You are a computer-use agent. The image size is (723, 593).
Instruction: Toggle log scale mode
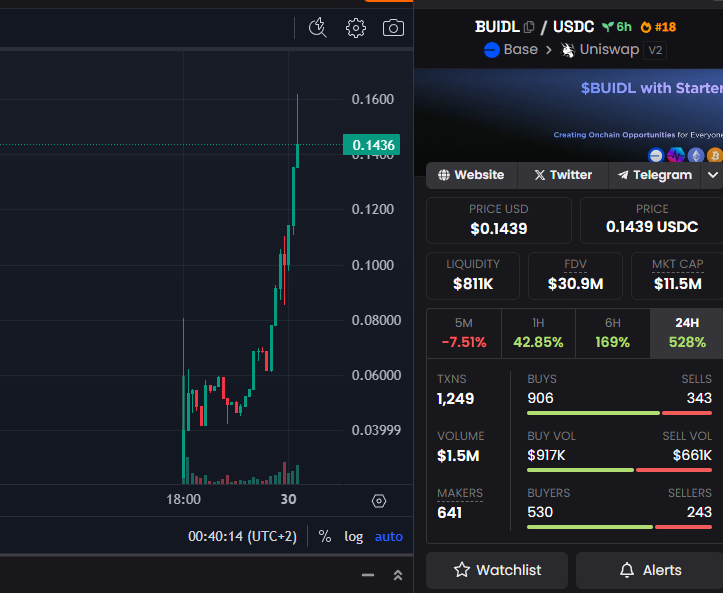tap(354, 536)
